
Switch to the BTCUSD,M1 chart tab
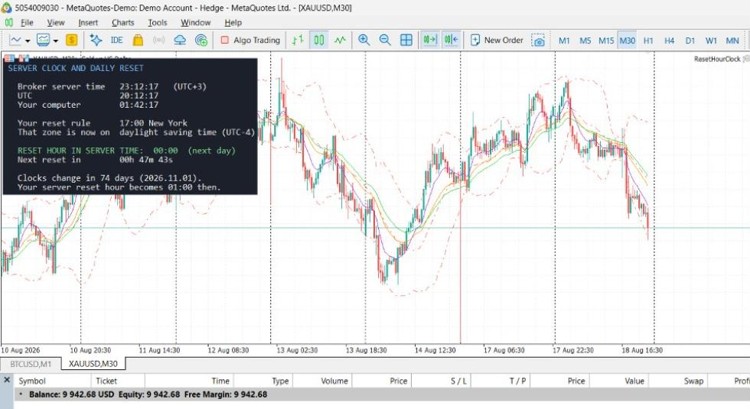click(x=31, y=364)
